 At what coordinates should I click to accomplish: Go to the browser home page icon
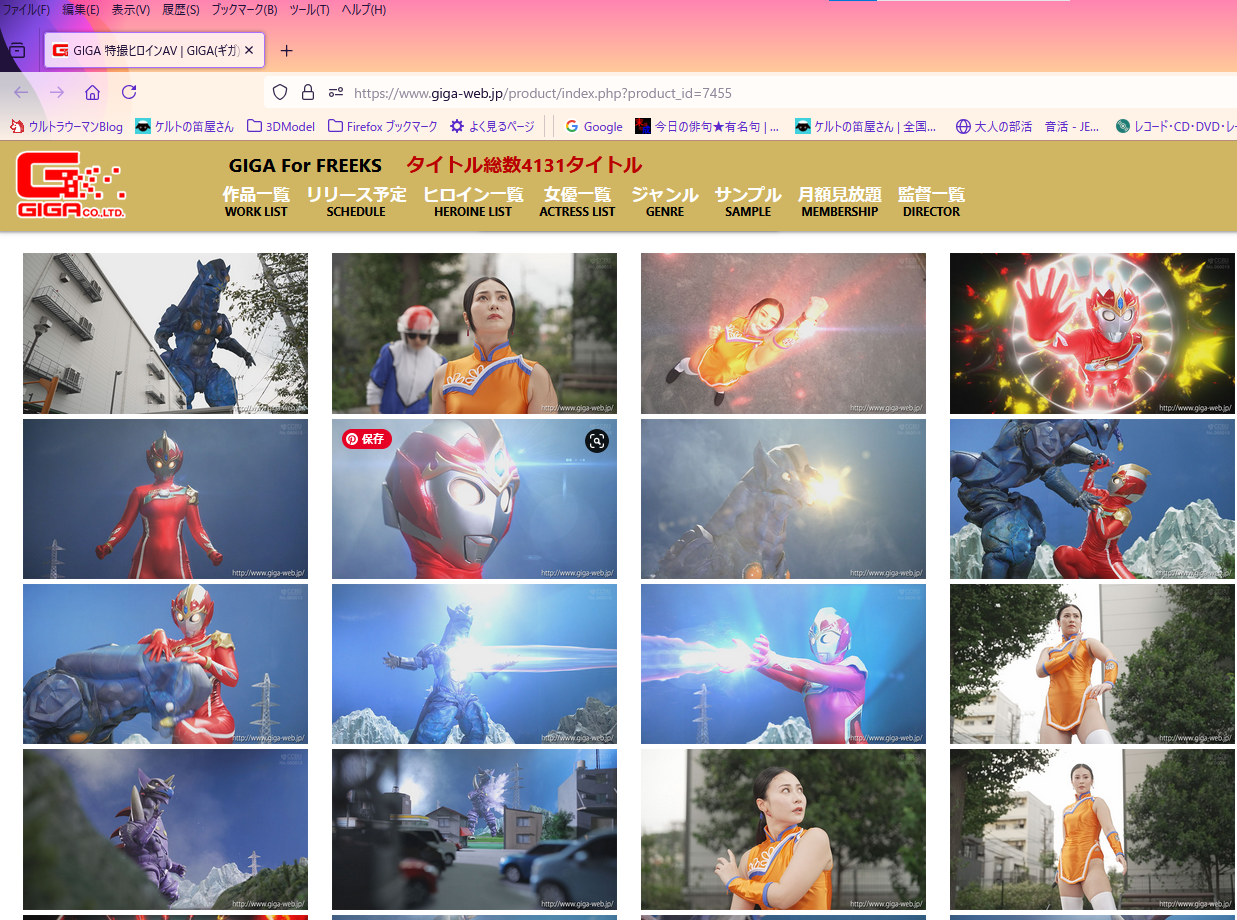click(x=92, y=93)
